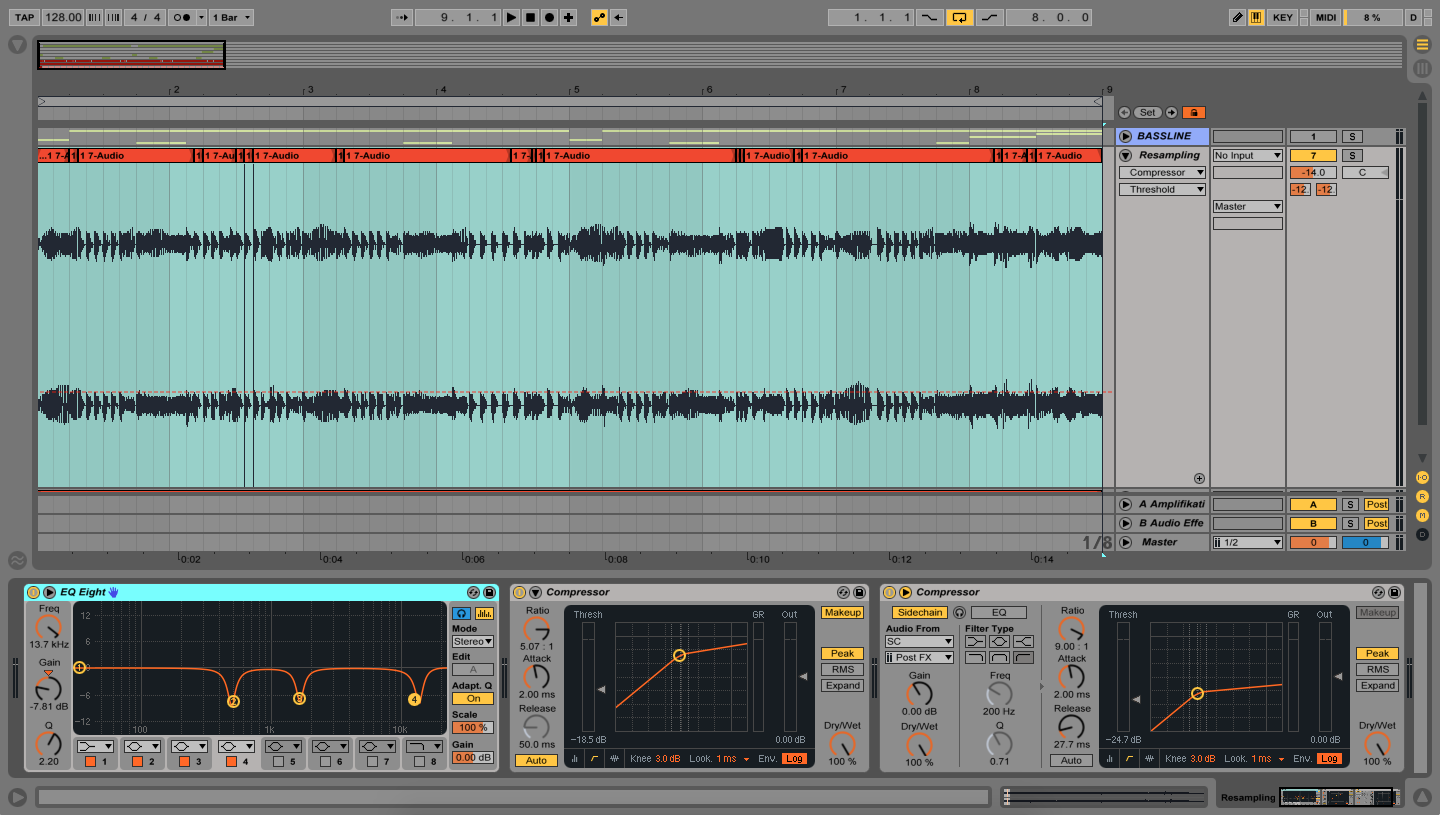Fold the EQ Eight device with triangle
Image resolution: width=1440 pixels, height=815 pixels.
[49, 592]
